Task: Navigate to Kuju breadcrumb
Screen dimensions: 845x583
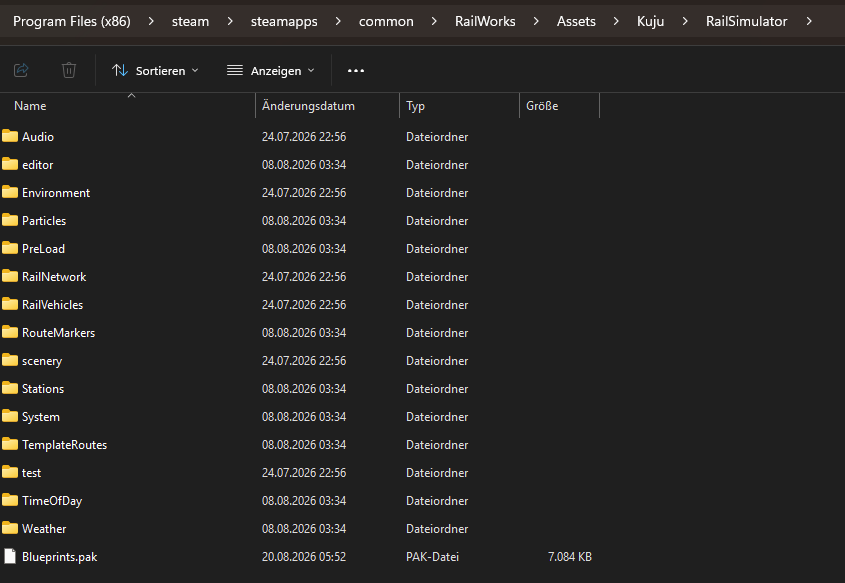Action: point(650,22)
